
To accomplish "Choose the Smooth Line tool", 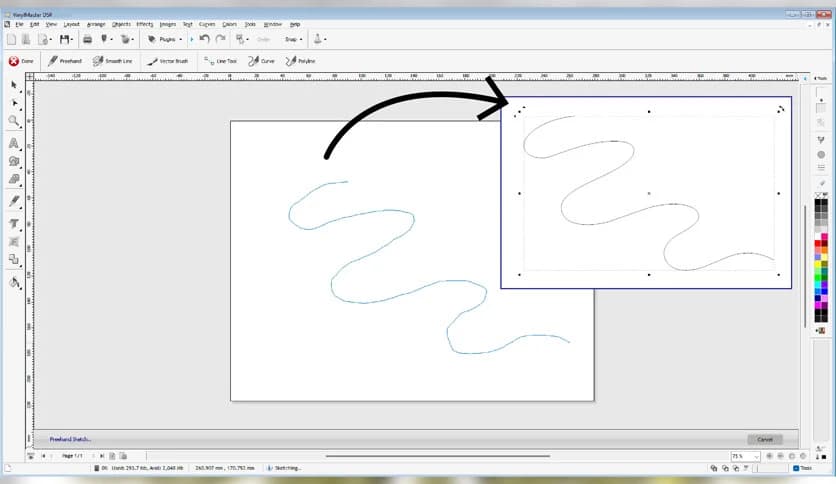I will pyautogui.click(x=113, y=61).
